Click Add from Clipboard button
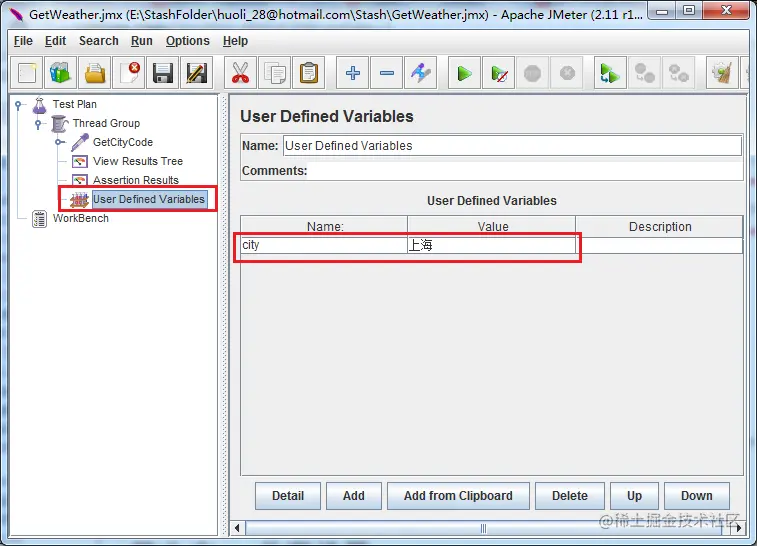 pos(458,496)
